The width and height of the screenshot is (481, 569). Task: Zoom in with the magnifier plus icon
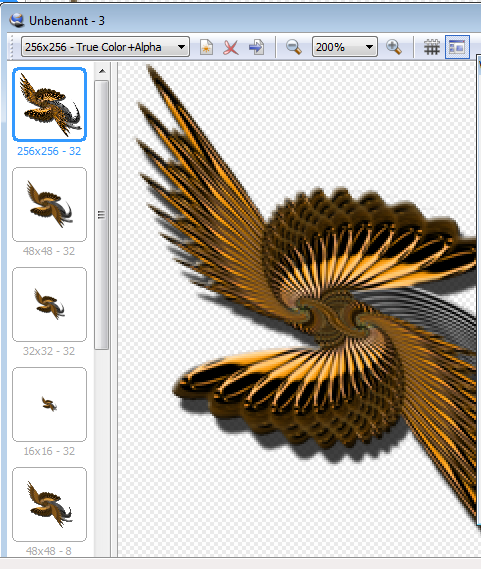[394, 47]
